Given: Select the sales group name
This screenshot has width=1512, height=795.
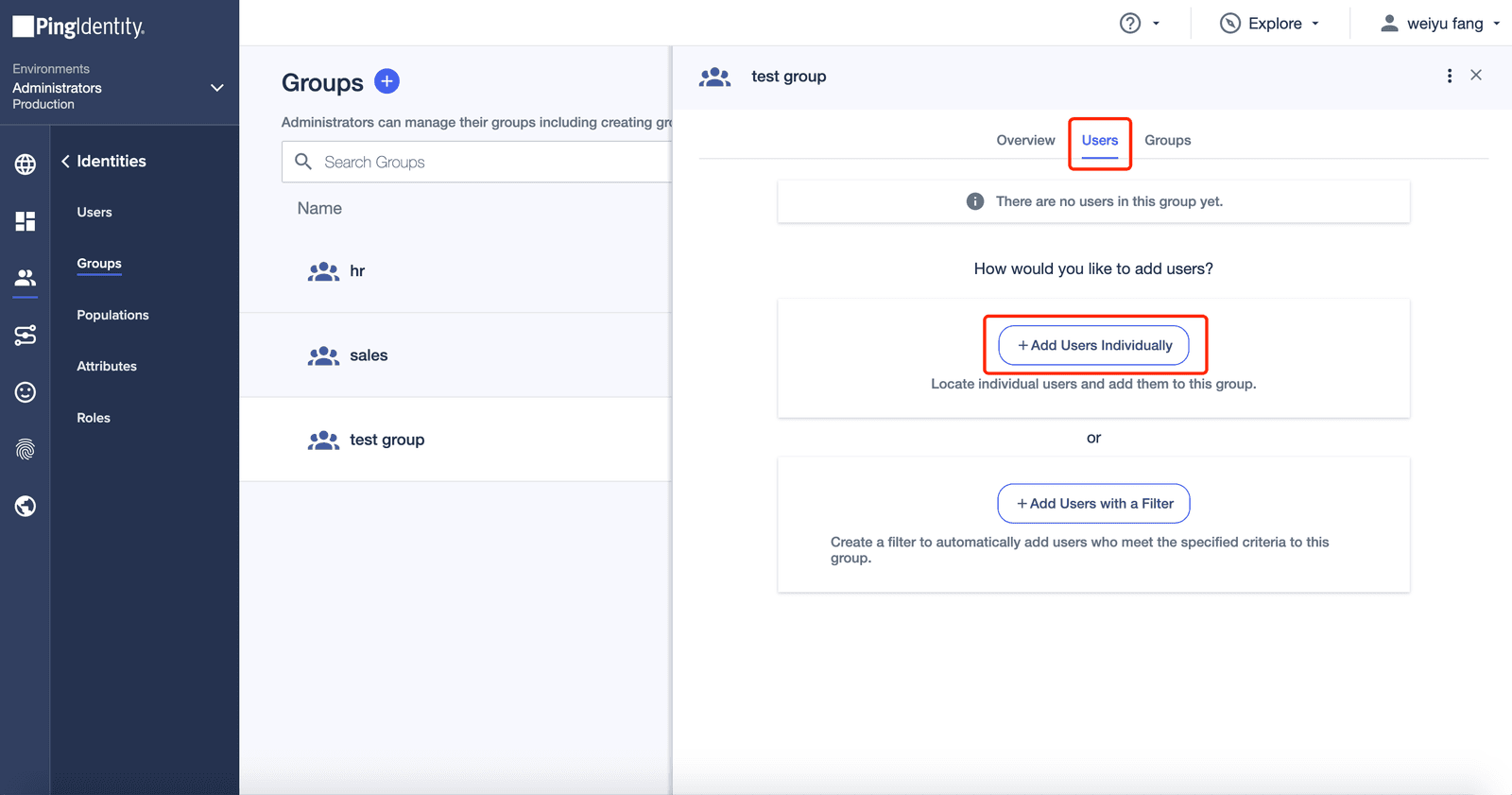Looking at the screenshot, I should tap(369, 355).
